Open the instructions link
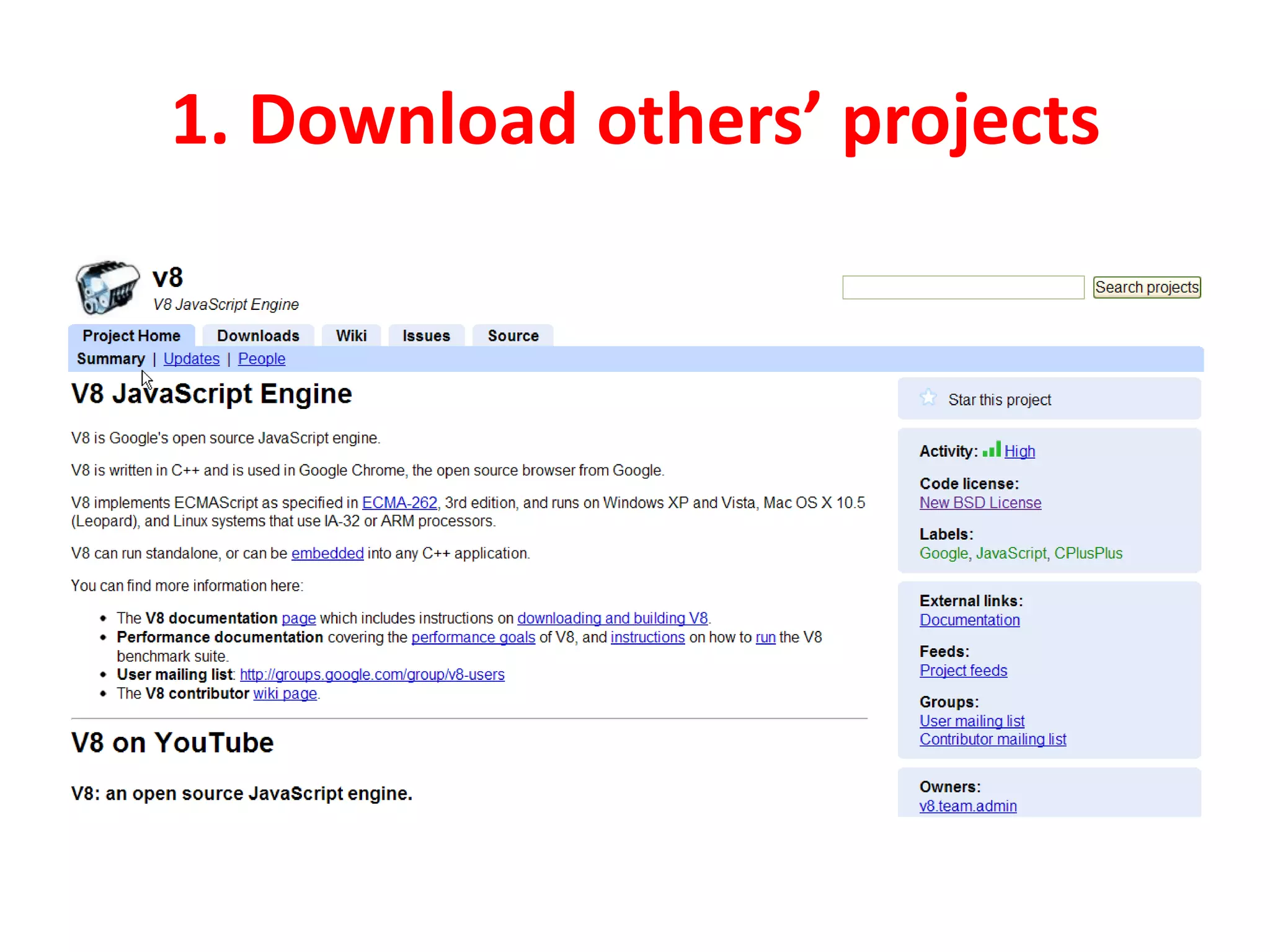 [647, 638]
